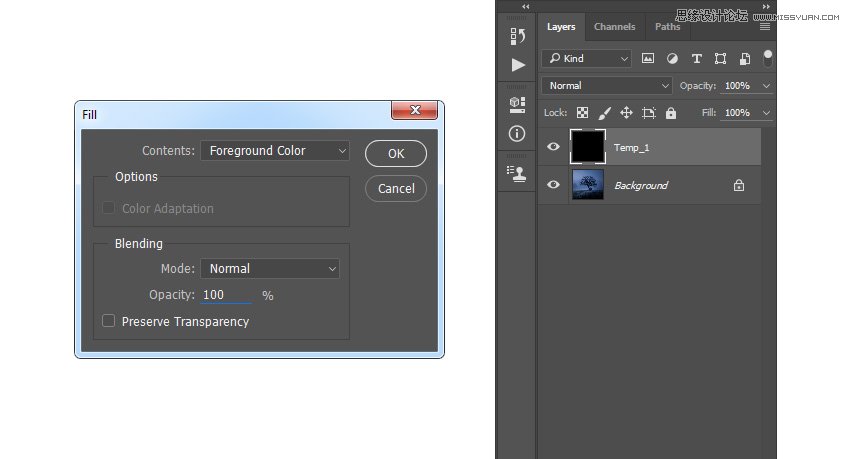Filter layers by type (T) icon
The width and height of the screenshot is (850, 459).
696,59
